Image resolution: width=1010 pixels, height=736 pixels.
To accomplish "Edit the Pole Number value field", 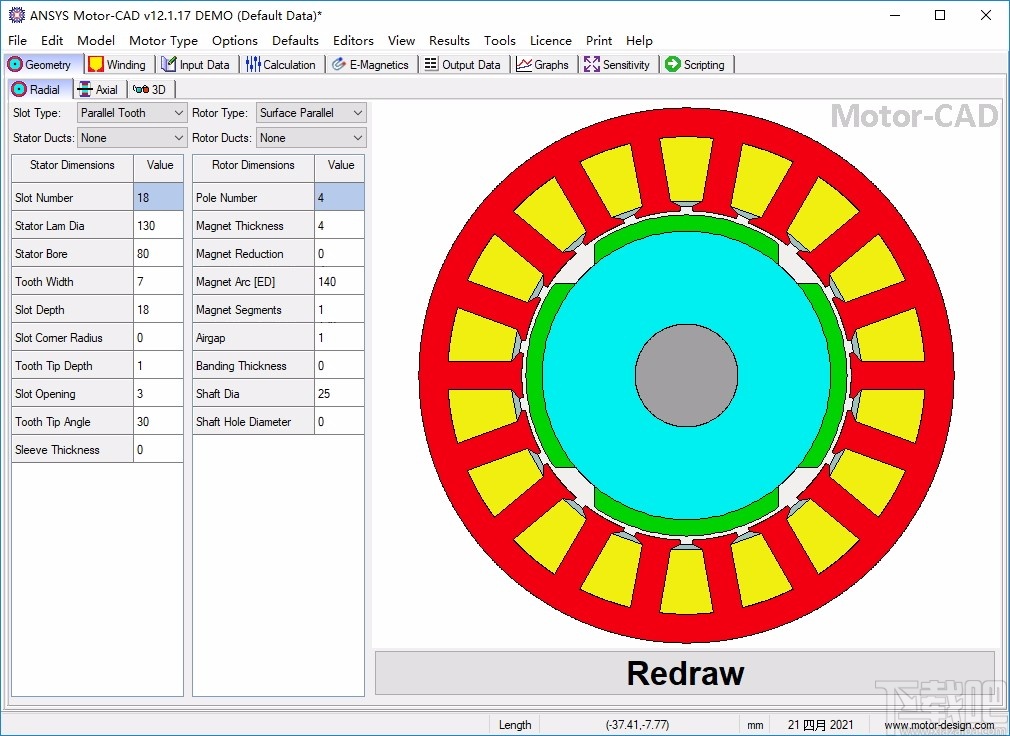I will (340, 197).
